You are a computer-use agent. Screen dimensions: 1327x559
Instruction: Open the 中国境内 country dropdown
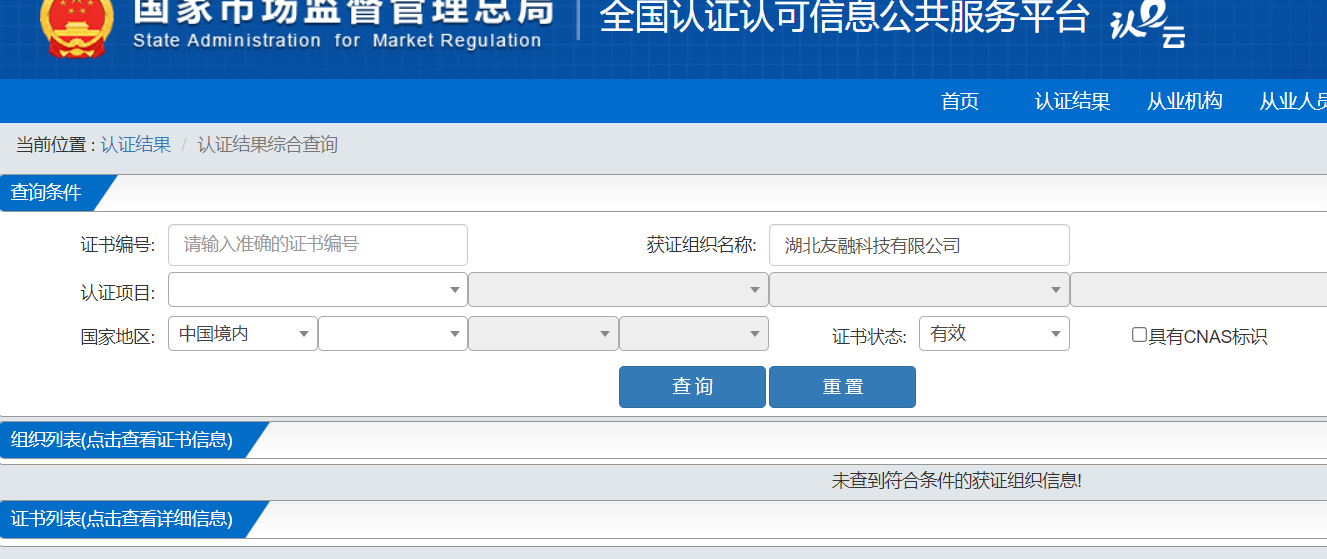coord(243,334)
